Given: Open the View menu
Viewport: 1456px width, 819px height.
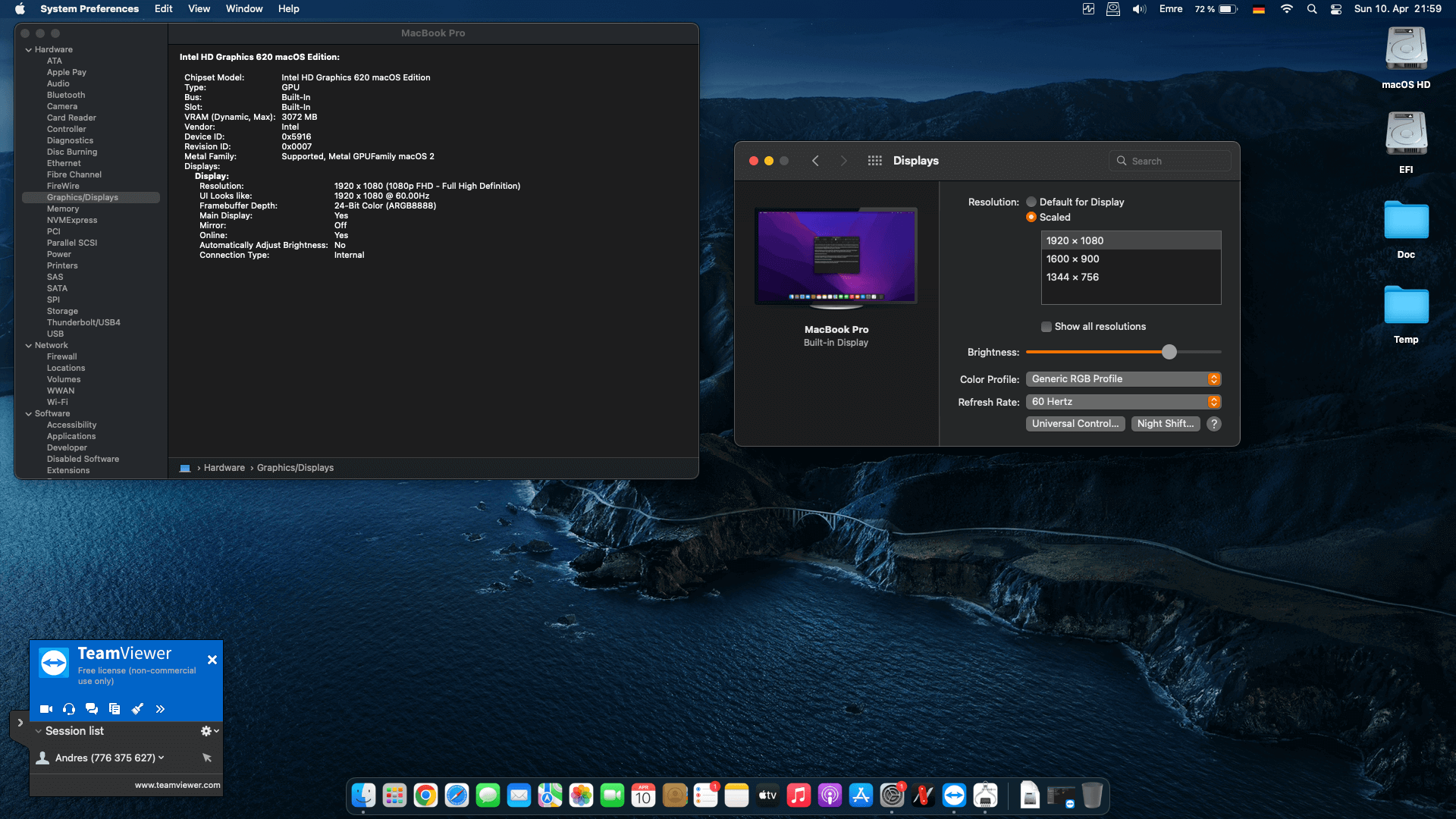Looking at the screenshot, I should pyautogui.click(x=199, y=9).
